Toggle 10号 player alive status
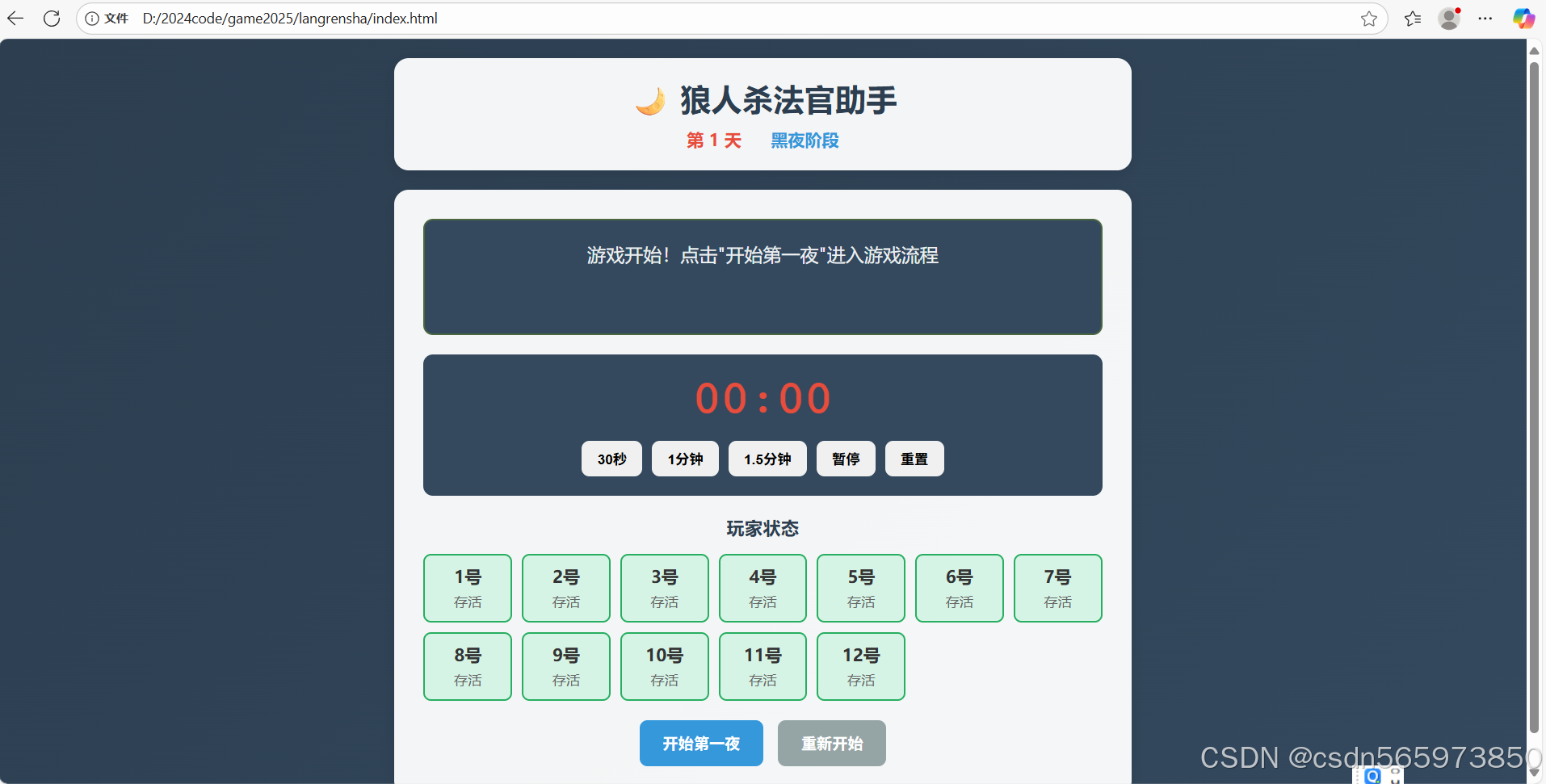Viewport: 1546px width, 784px height. point(664,666)
